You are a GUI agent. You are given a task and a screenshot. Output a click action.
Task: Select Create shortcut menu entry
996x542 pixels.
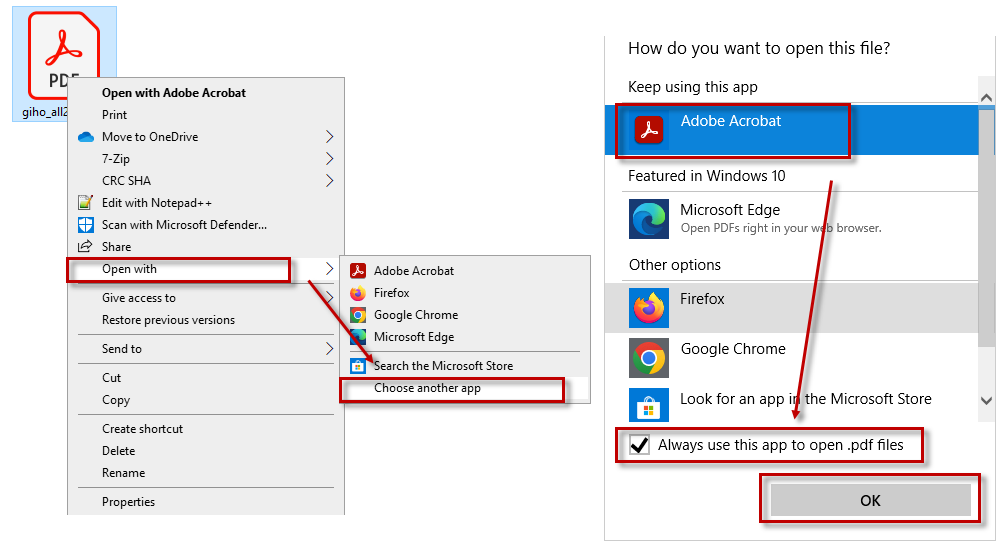pos(206,429)
